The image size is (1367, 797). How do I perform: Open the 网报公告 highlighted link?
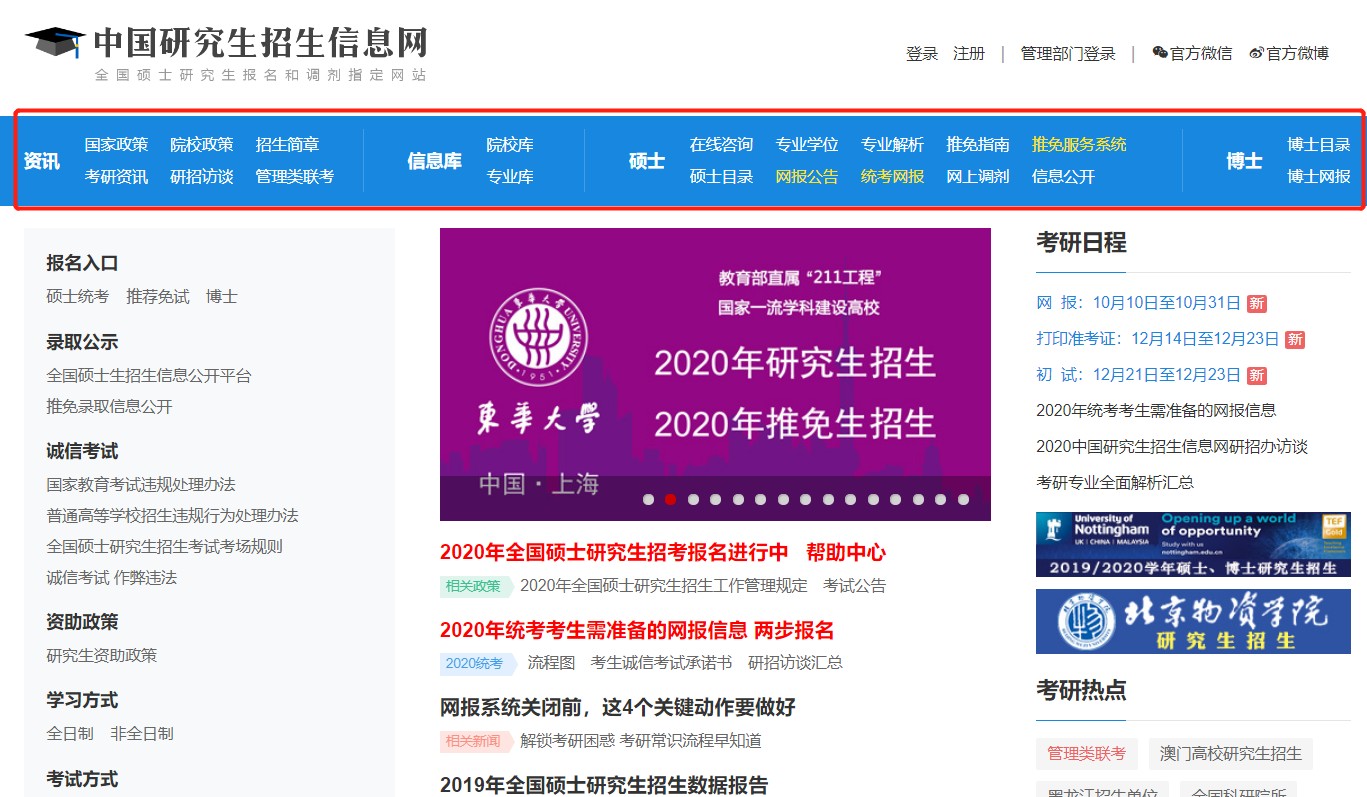[x=806, y=176]
